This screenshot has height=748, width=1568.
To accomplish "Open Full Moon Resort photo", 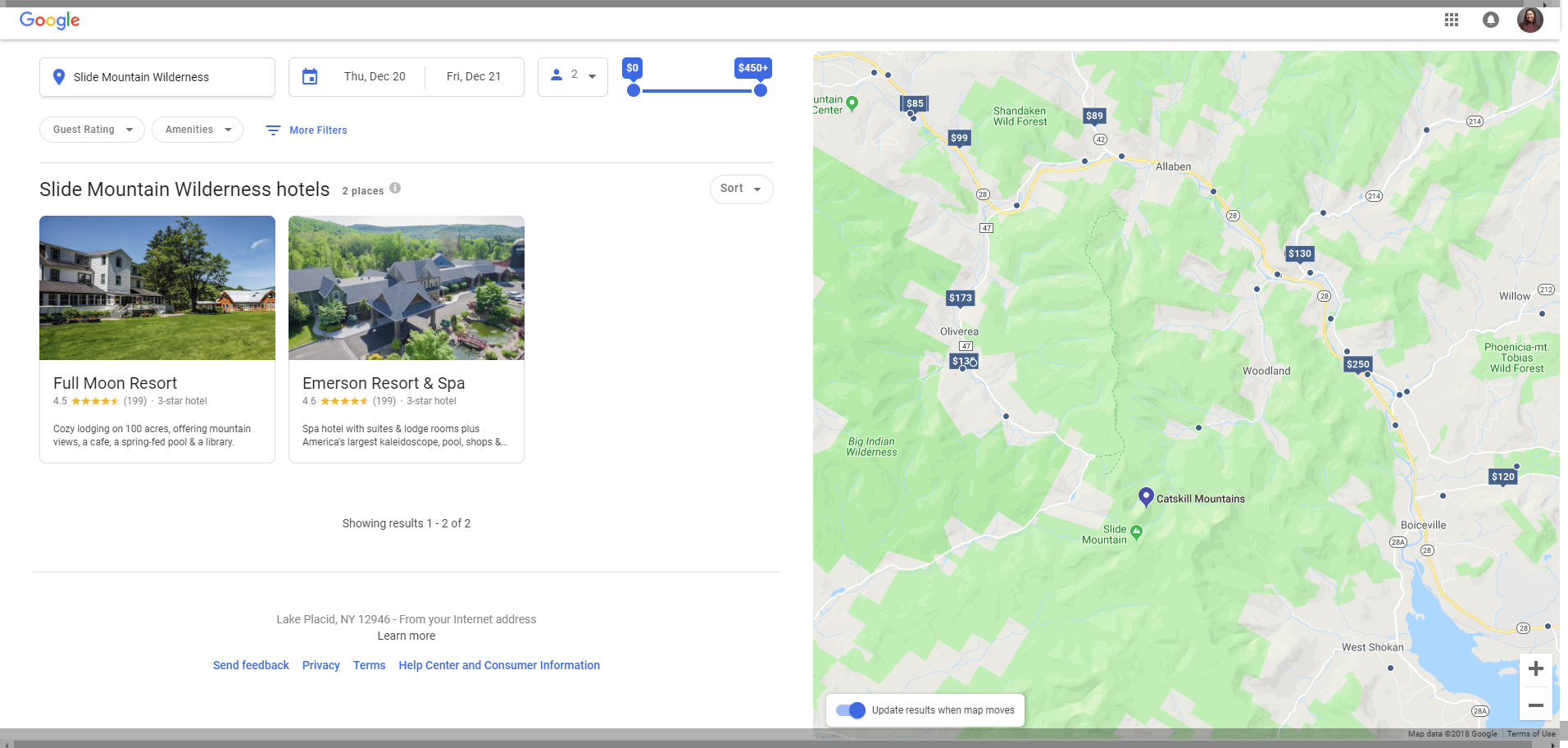I will [x=157, y=288].
